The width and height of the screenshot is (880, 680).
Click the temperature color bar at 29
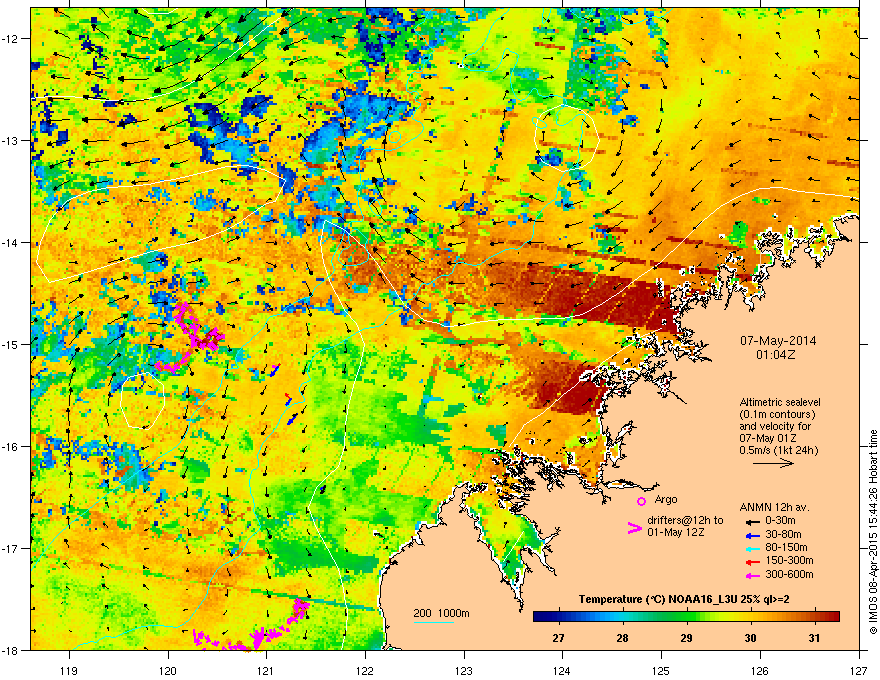point(686,616)
